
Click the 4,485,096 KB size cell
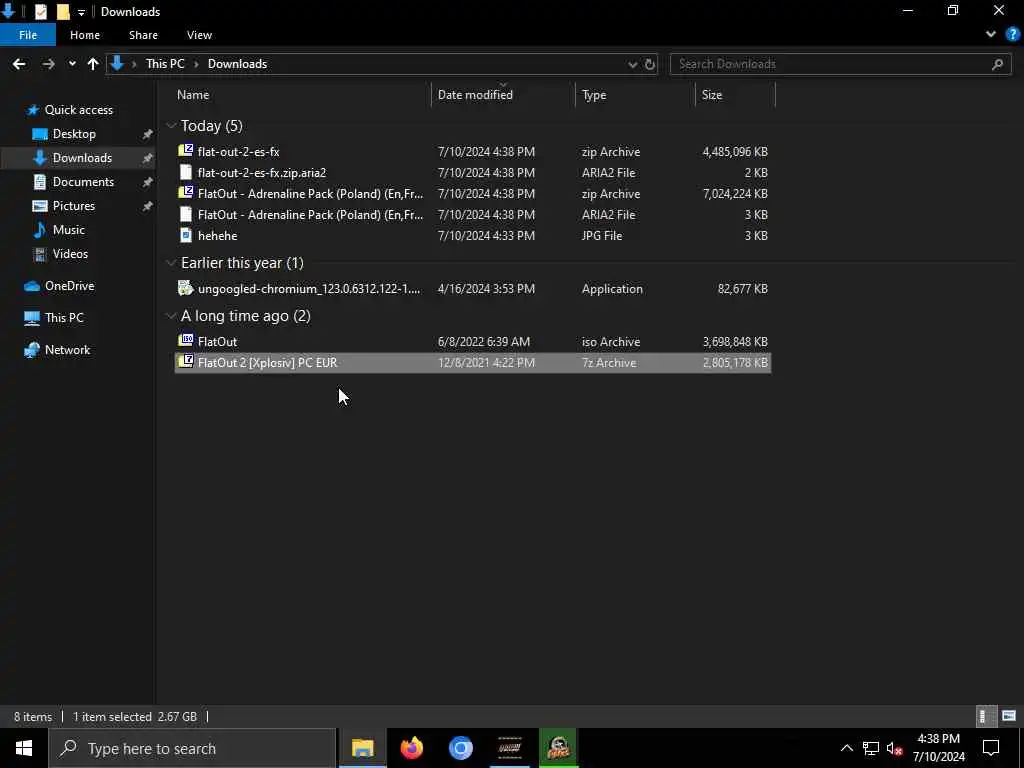coord(735,152)
